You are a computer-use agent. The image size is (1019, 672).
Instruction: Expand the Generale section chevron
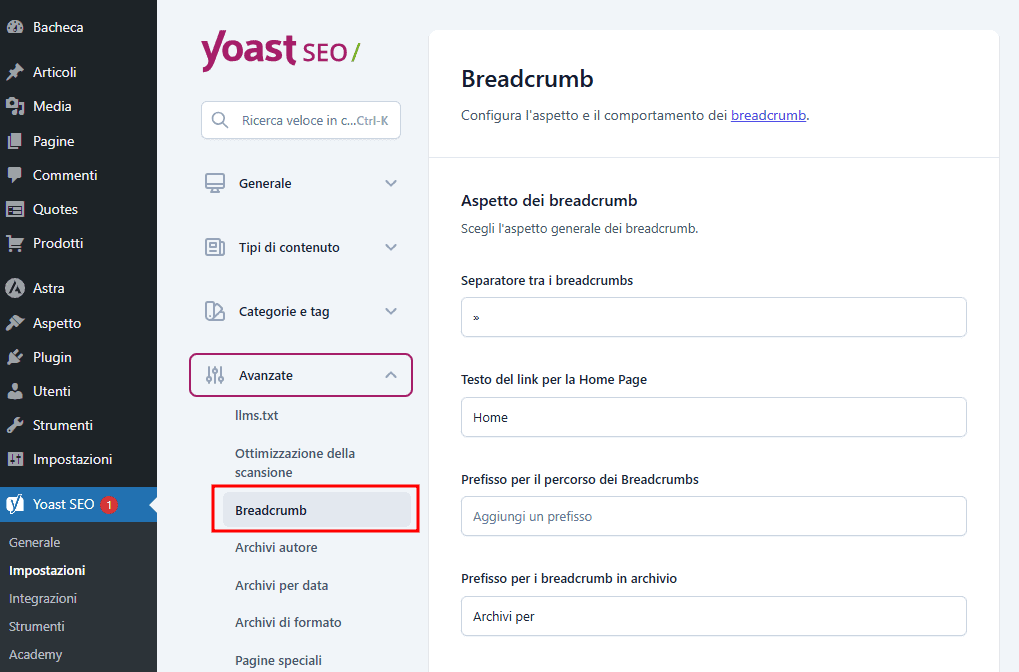[390, 183]
